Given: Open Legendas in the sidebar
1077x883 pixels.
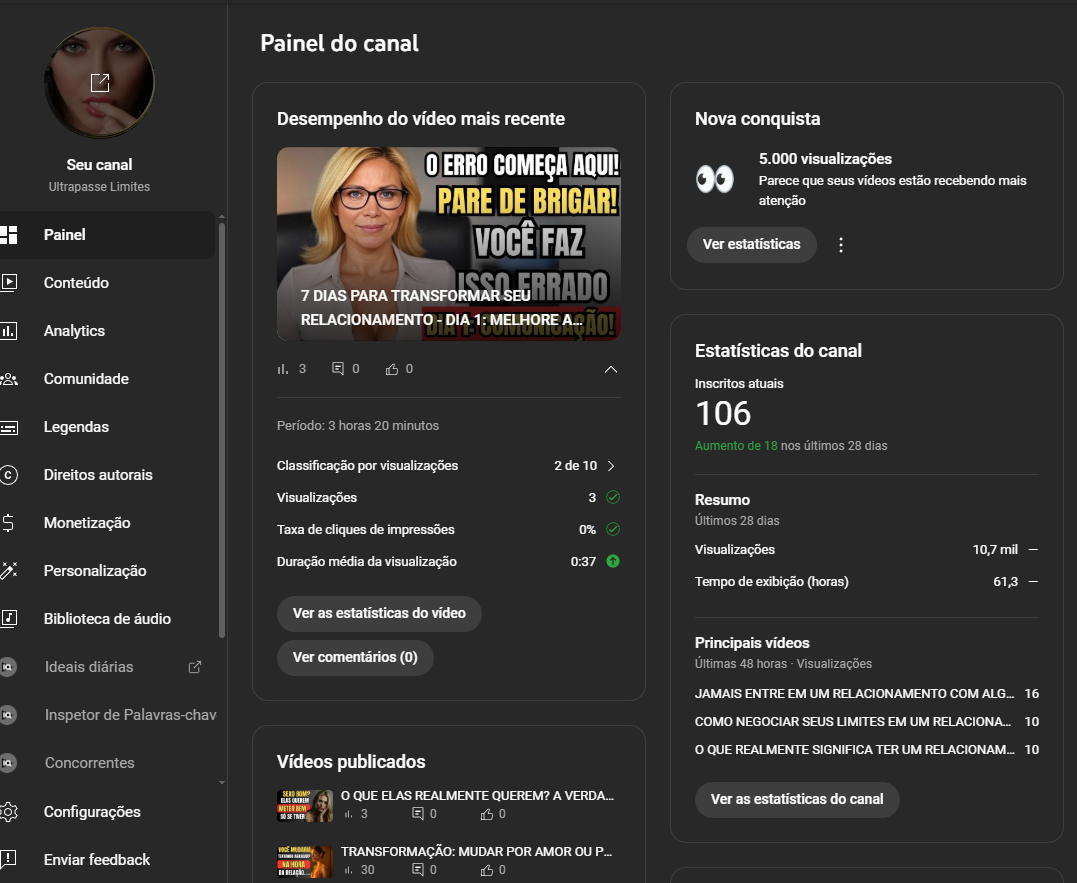Looking at the screenshot, I should (x=107, y=427).
